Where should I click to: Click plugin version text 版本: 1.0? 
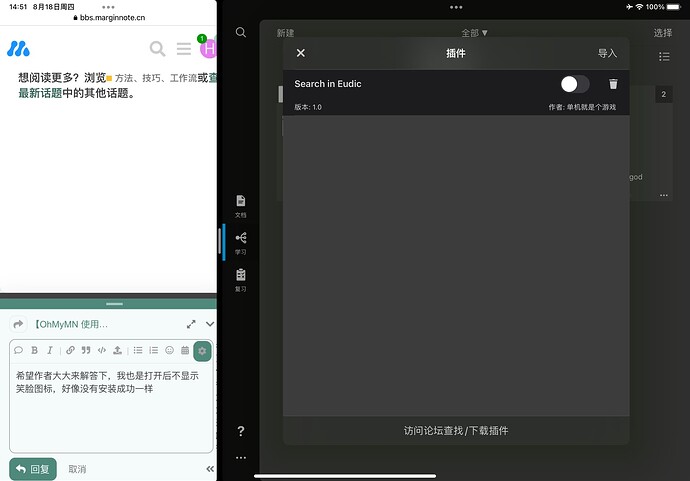[x=308, y=107]
